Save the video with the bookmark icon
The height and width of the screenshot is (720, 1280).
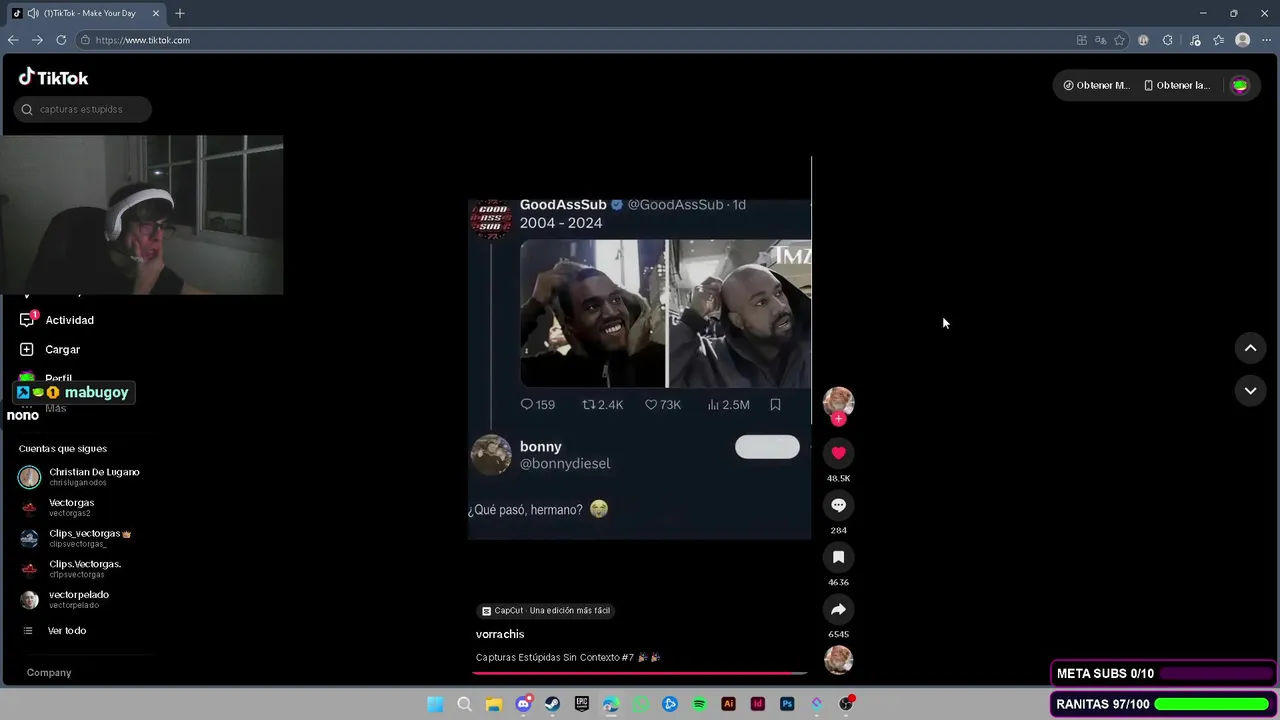pos(838,557)
